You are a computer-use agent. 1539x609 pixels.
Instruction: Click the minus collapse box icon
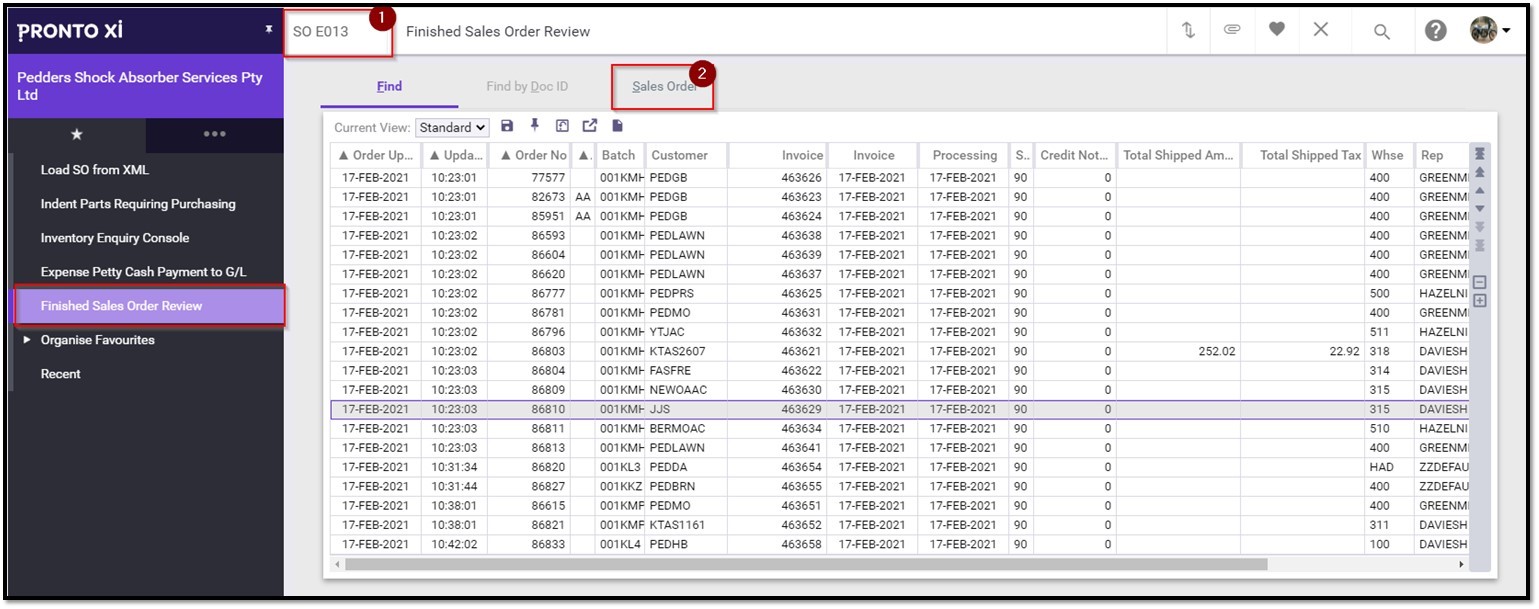point(1480,282)
